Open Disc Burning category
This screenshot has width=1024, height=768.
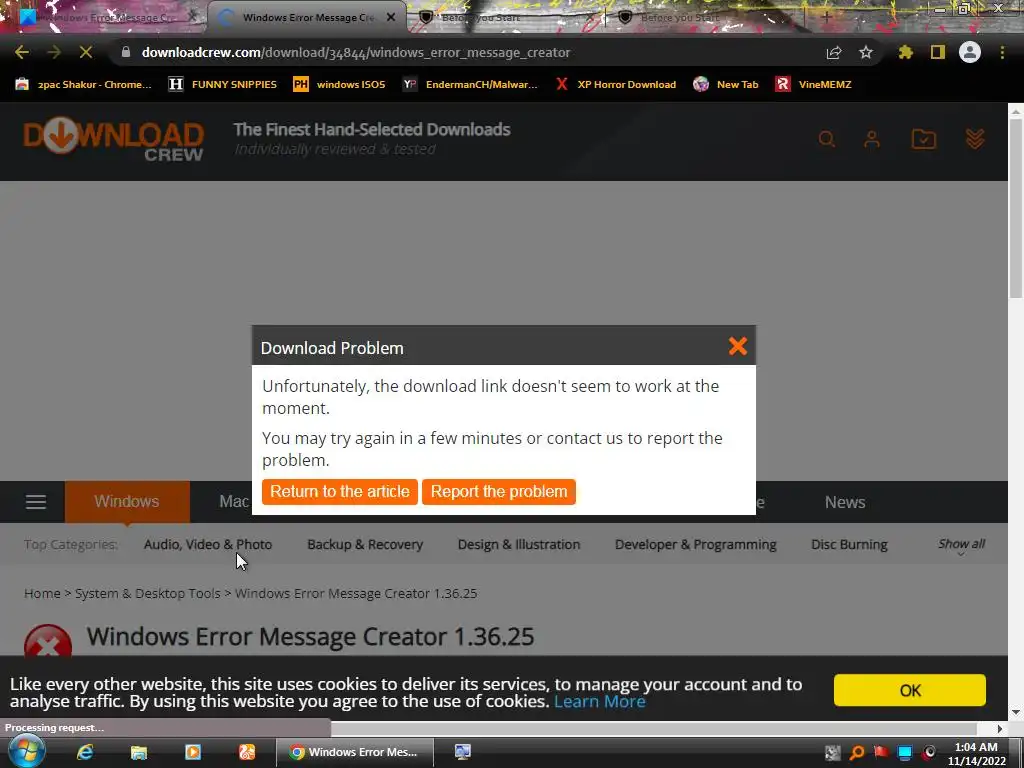point(849,545)
